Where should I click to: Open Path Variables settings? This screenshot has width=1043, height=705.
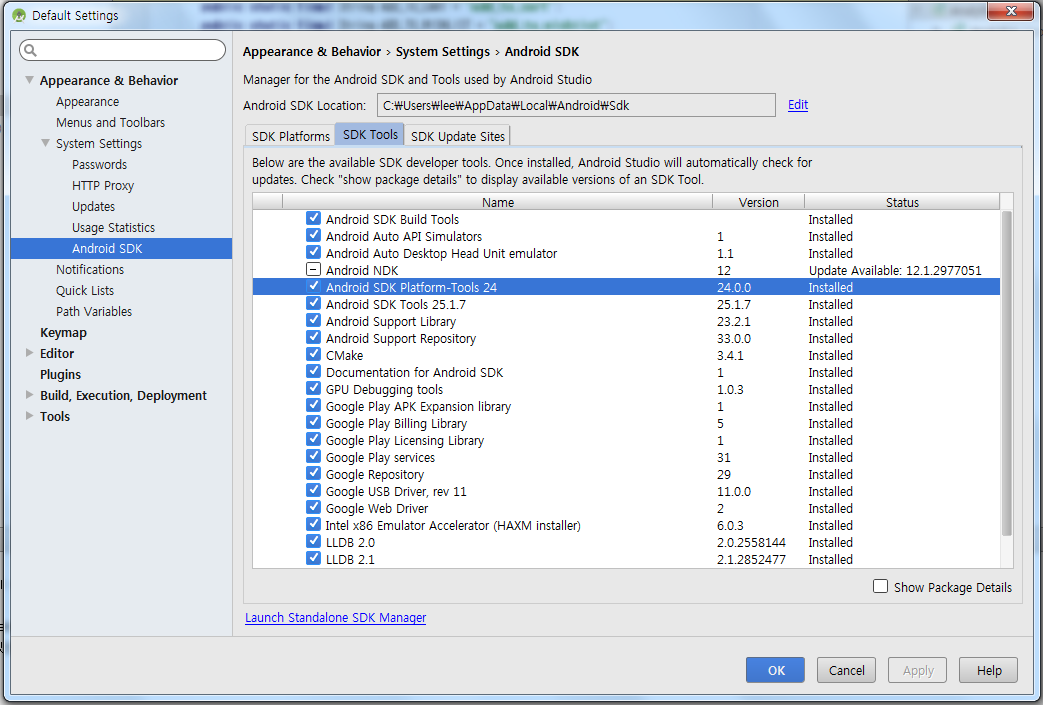[x=94, y=311]
